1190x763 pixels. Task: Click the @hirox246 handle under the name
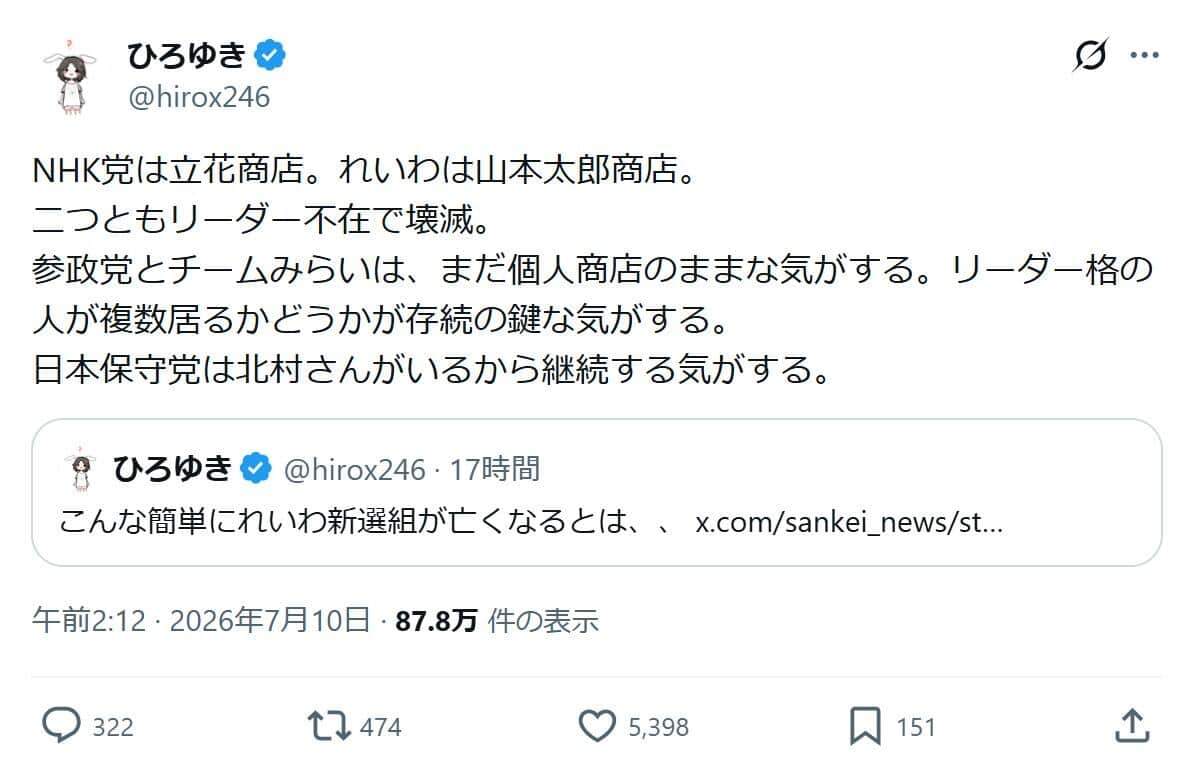[199, 97]
